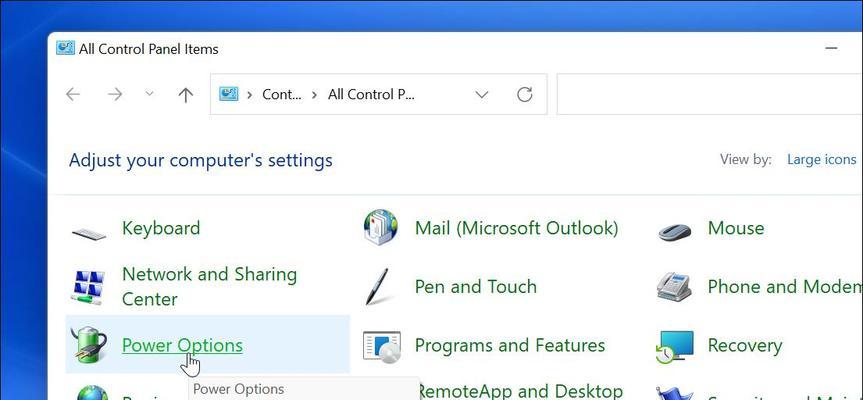Open the Mouse icon
Image resolution: width=863 pixels, height=400 pixels.
(675, 232)
